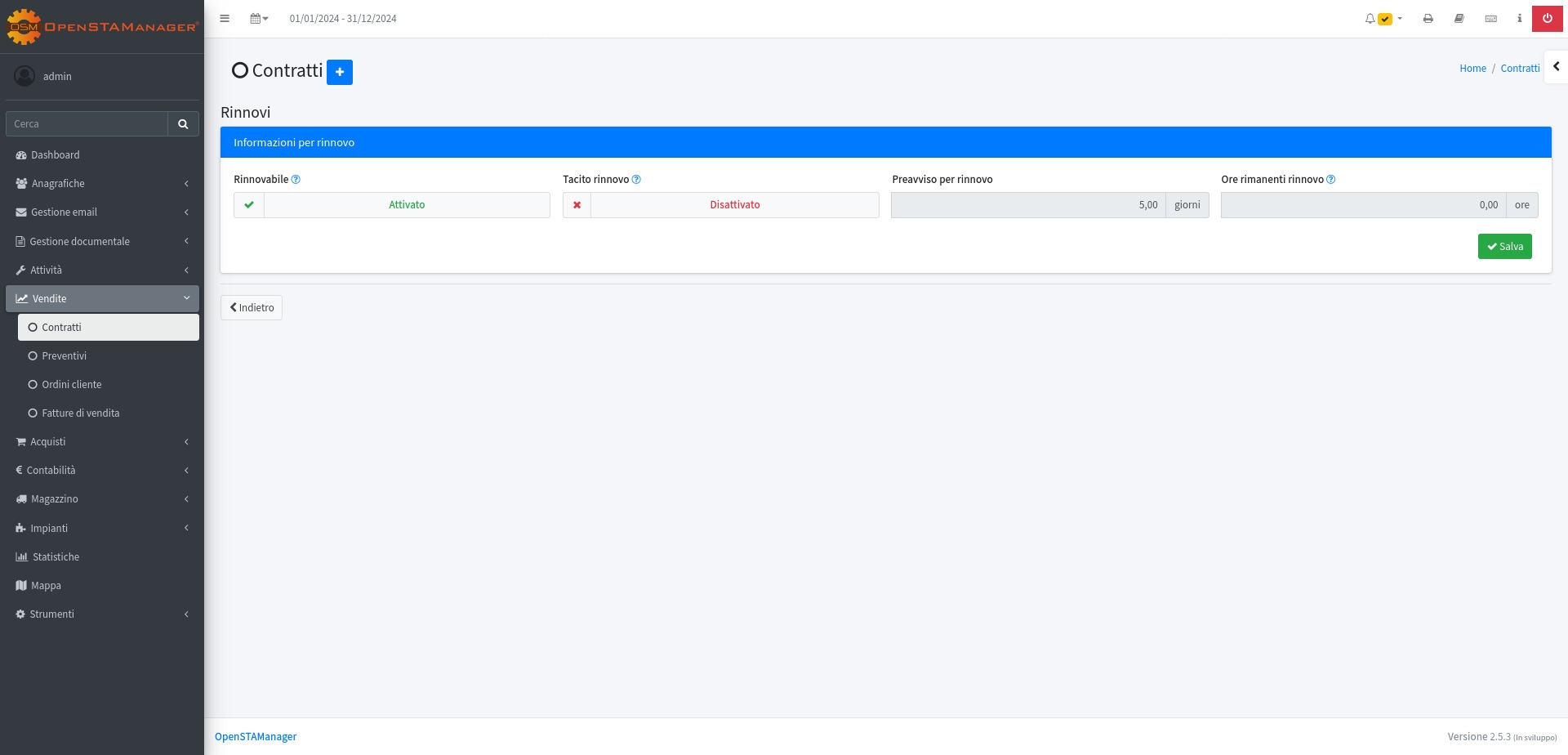1568x755 pixels.
Task: Click the printer icon in top bar
Action: tap(1428, 19)
